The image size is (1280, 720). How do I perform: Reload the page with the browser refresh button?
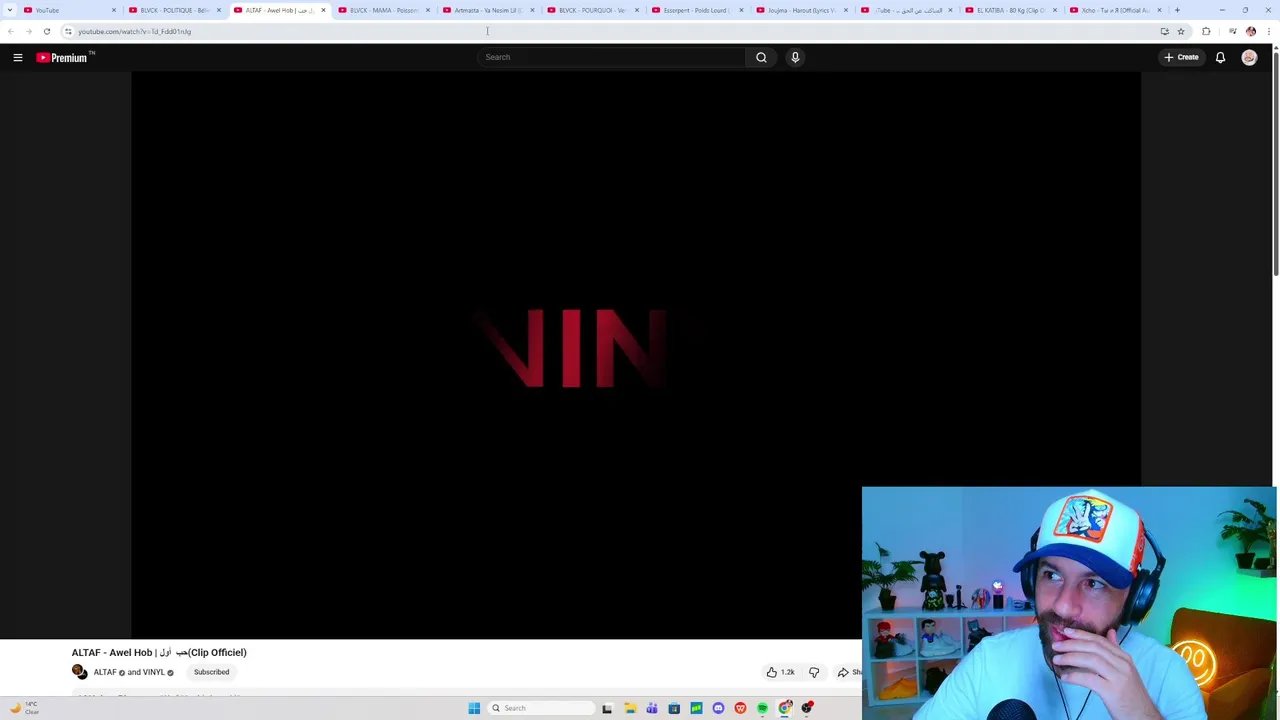(x=47, y=32)
